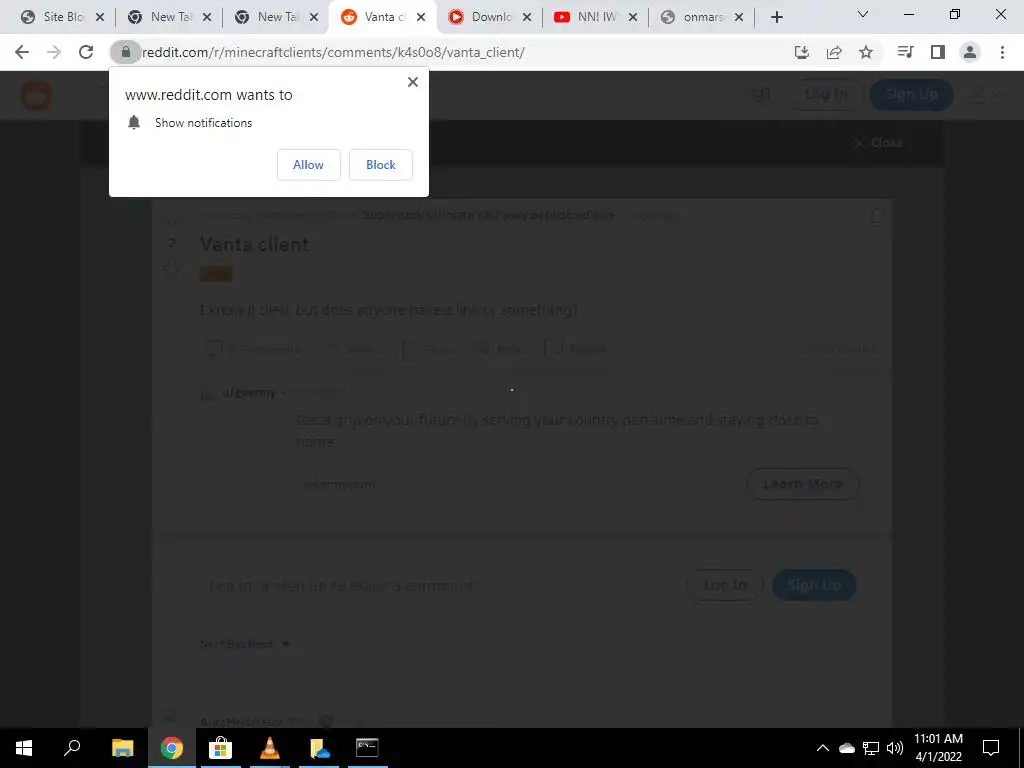Open the Windows Start menu
Viewport: 1024px width, 768px height.
(24, 748)
